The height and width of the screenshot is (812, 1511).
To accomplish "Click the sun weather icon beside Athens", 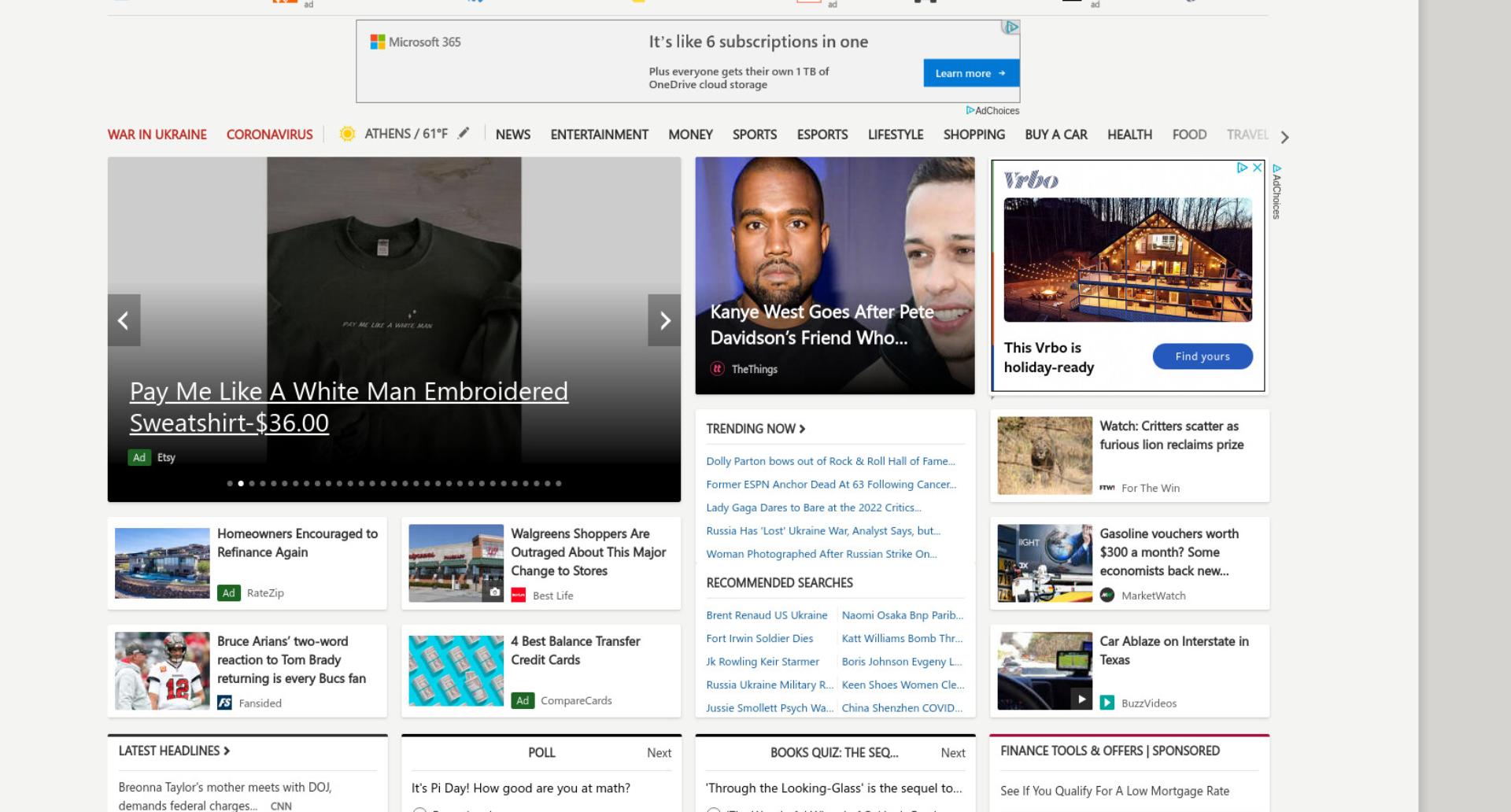I will pos(347,134).
